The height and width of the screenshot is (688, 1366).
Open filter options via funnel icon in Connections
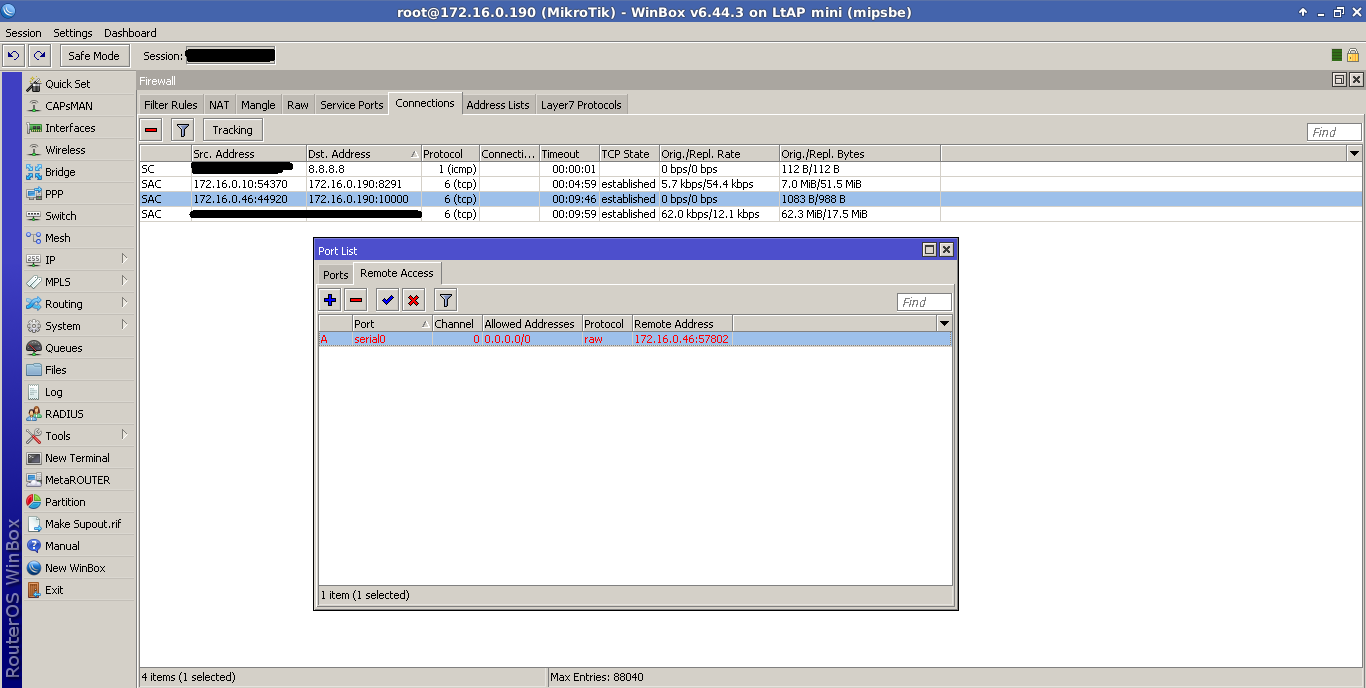181,129
